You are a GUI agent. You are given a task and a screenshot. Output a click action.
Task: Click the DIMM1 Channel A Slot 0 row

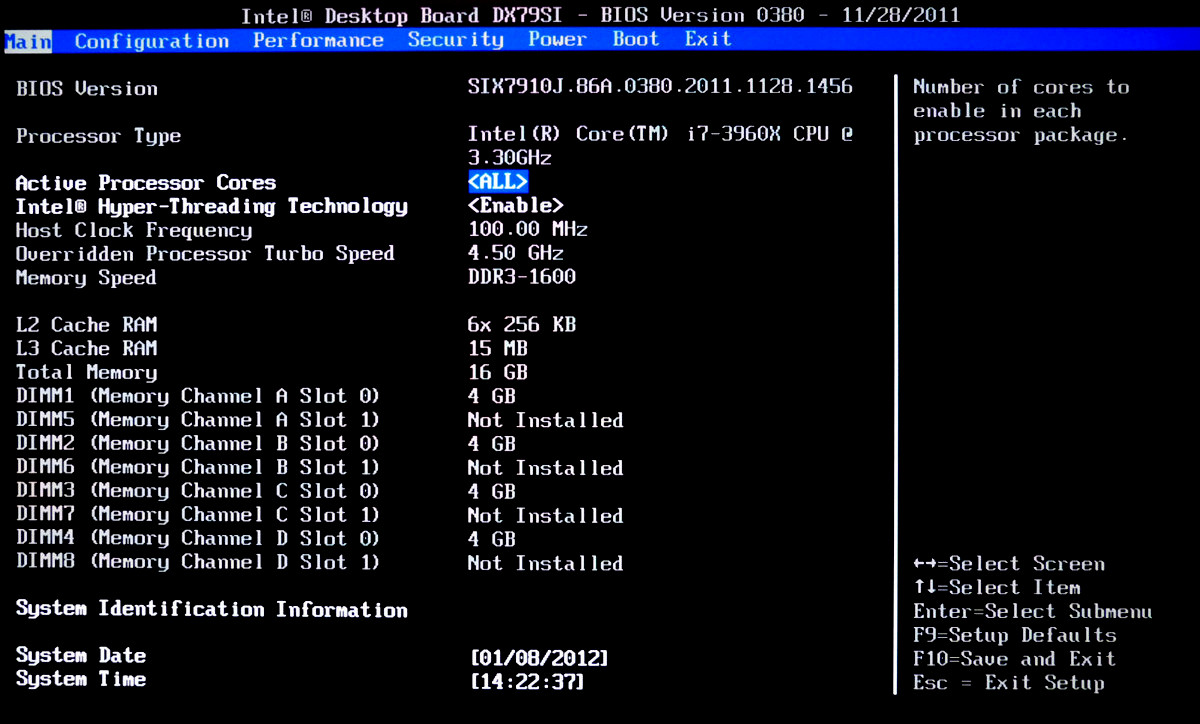320,396
